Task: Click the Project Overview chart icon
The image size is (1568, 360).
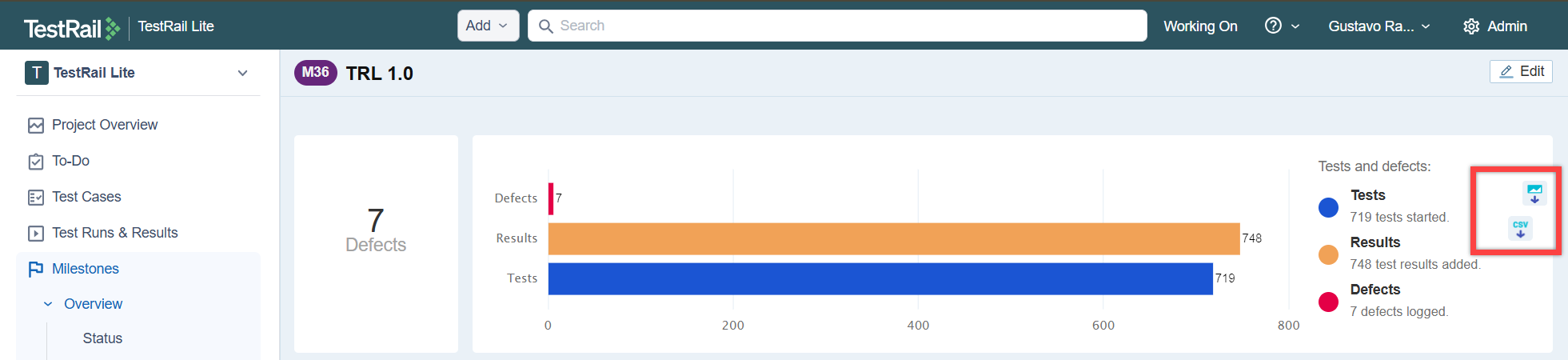Action: tap(36, 126)
